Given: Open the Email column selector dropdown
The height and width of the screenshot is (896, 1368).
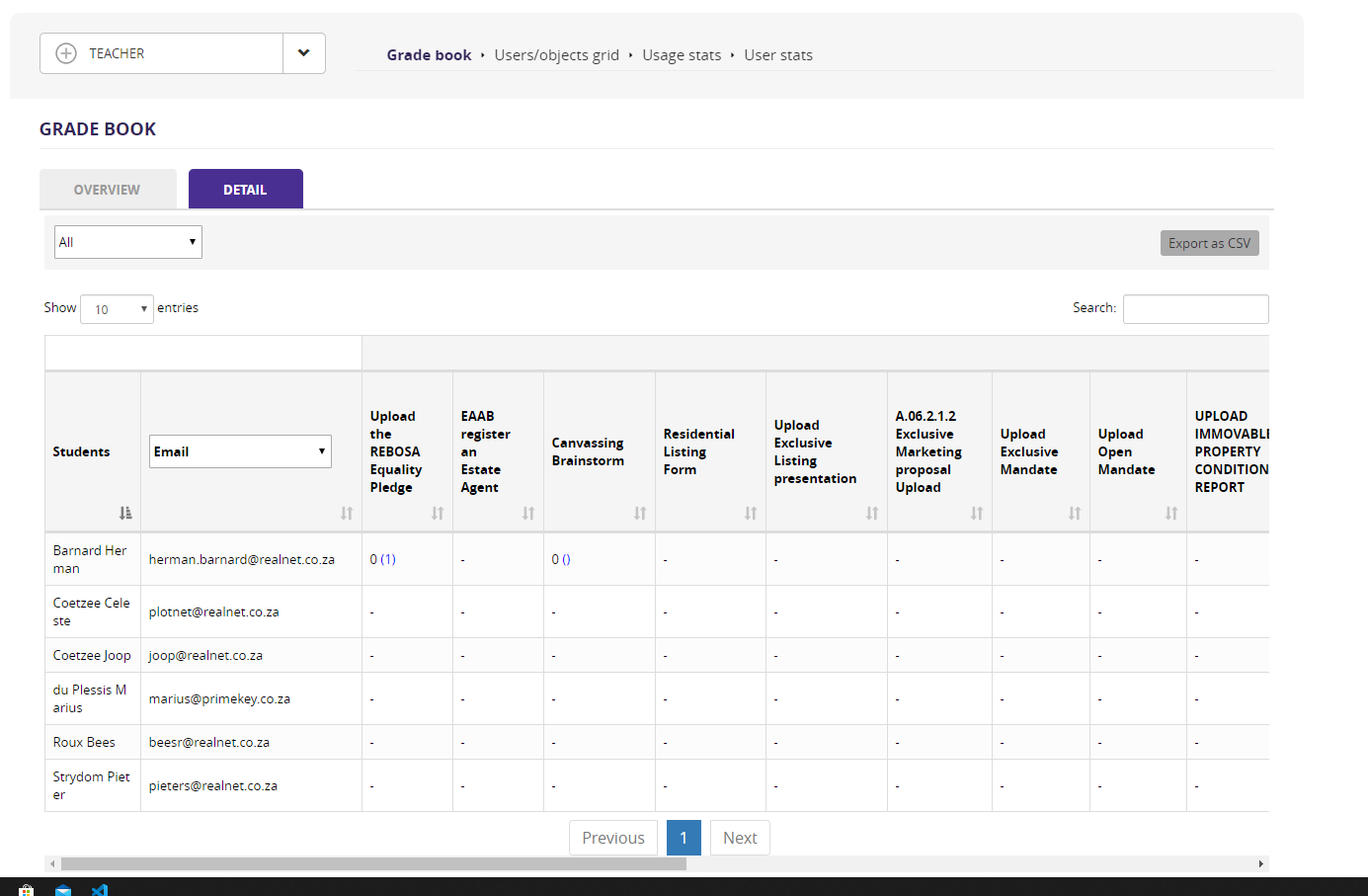Looking at the screenshot, I should tap(240, 451).
